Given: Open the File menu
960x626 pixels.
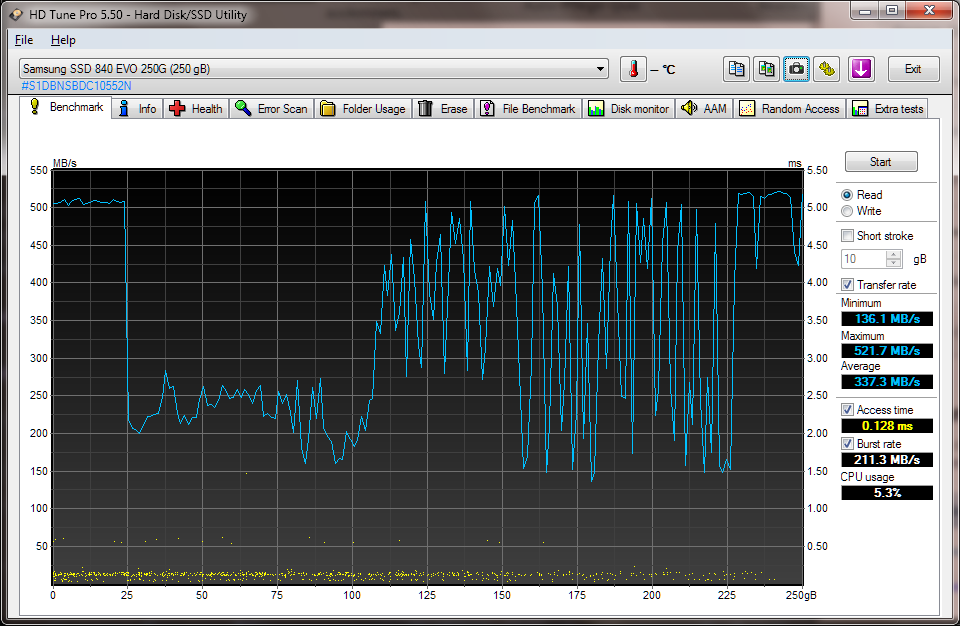Looking at the screenshot, I should click(24, 40).
